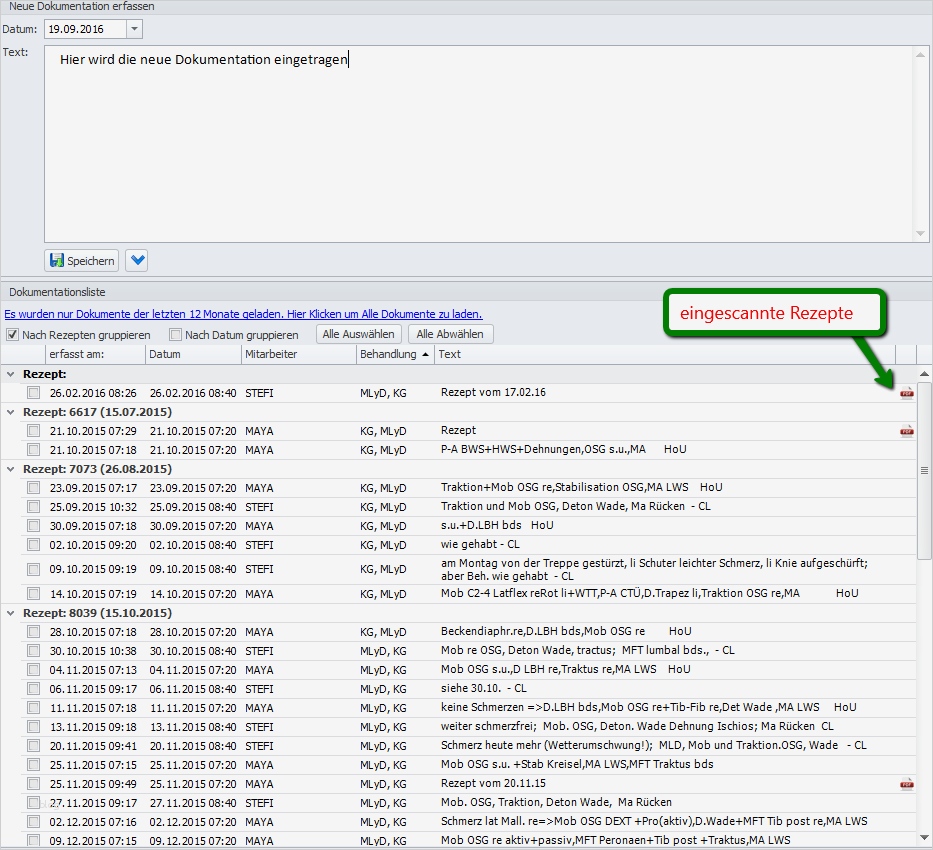Viewport: 933px width, 850px height.
Task: Collapse the 'Rezept: 6617 (15.07.2015)' group
Action: click(x=11, y=412)
